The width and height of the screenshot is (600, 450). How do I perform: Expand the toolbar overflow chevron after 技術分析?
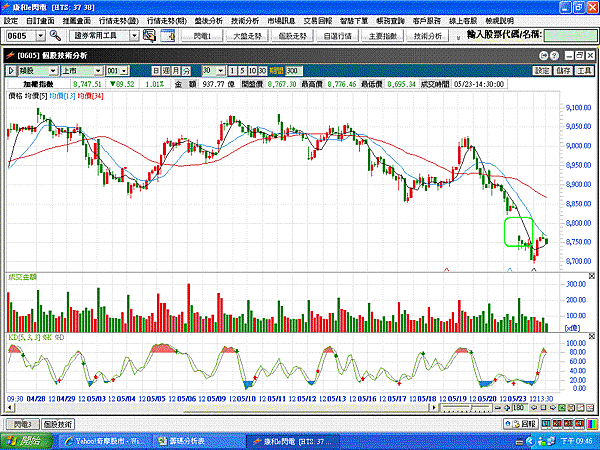coord(458,38)
